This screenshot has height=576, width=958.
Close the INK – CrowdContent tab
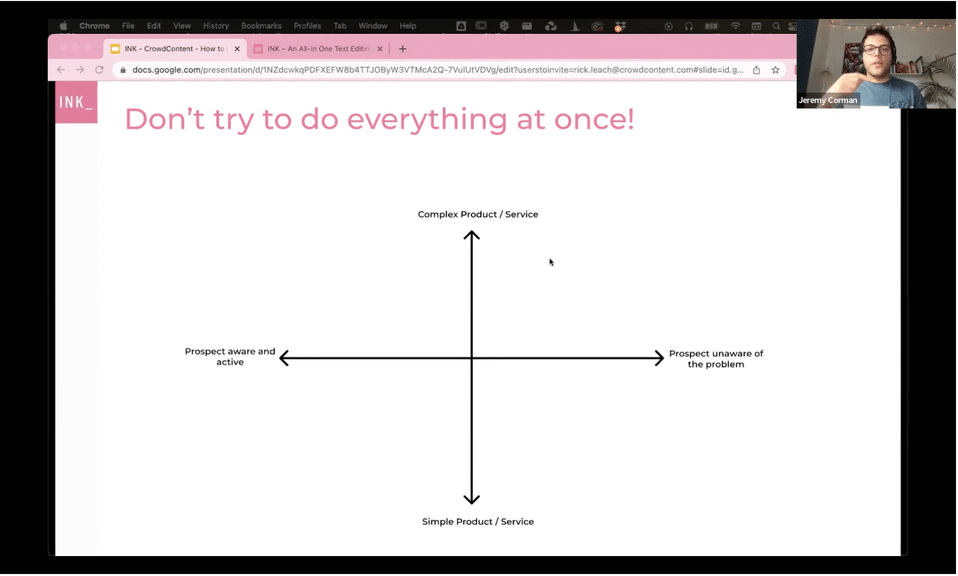coord(237,49)
